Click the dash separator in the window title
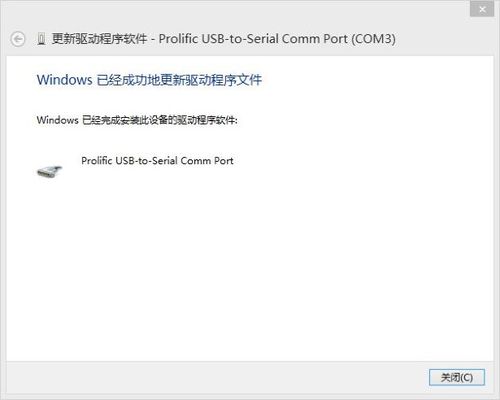Viewport: 500px width, 400px height. [153, 40]
